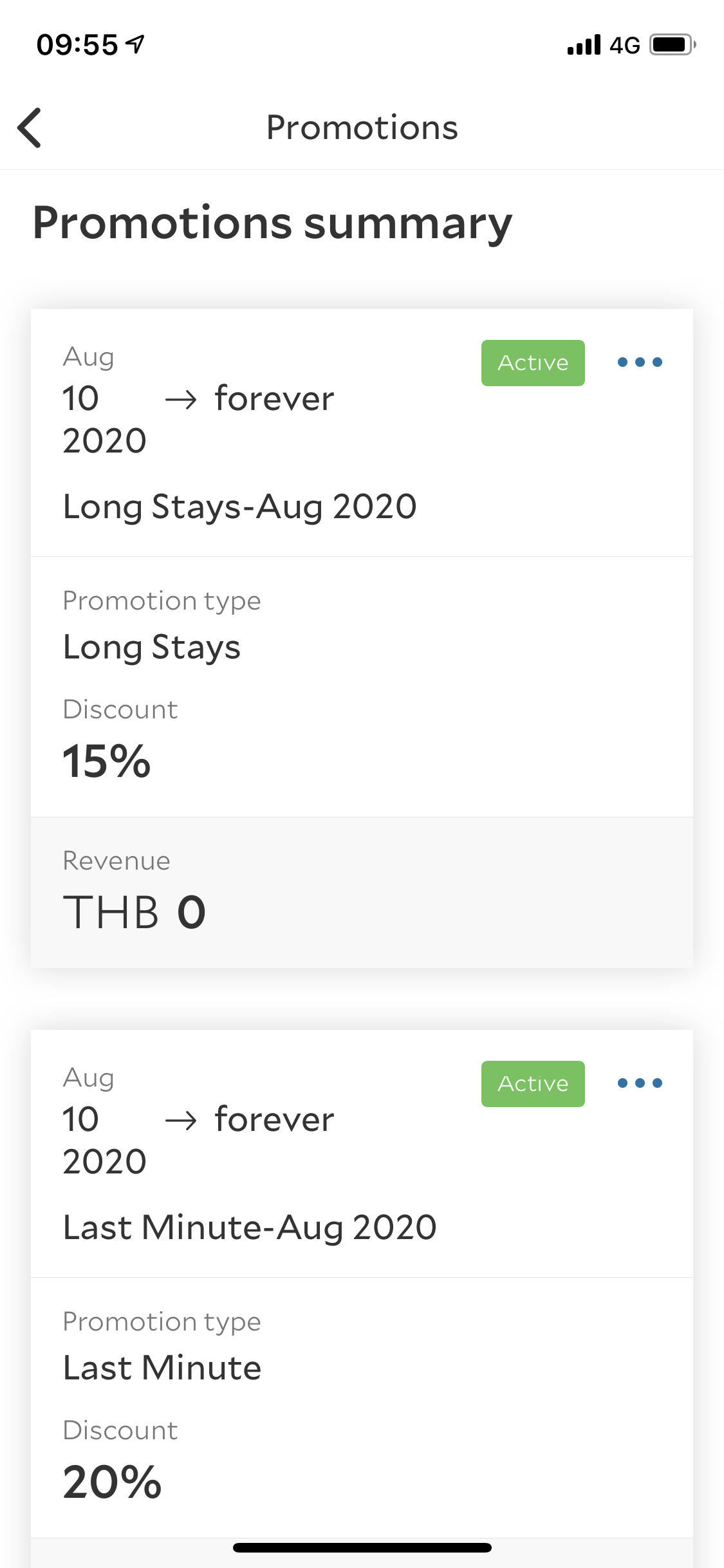The width and height of the screenshot is (724, 1568).
Task: Open the Long Stays card options menu
Action: click(640, 362)
